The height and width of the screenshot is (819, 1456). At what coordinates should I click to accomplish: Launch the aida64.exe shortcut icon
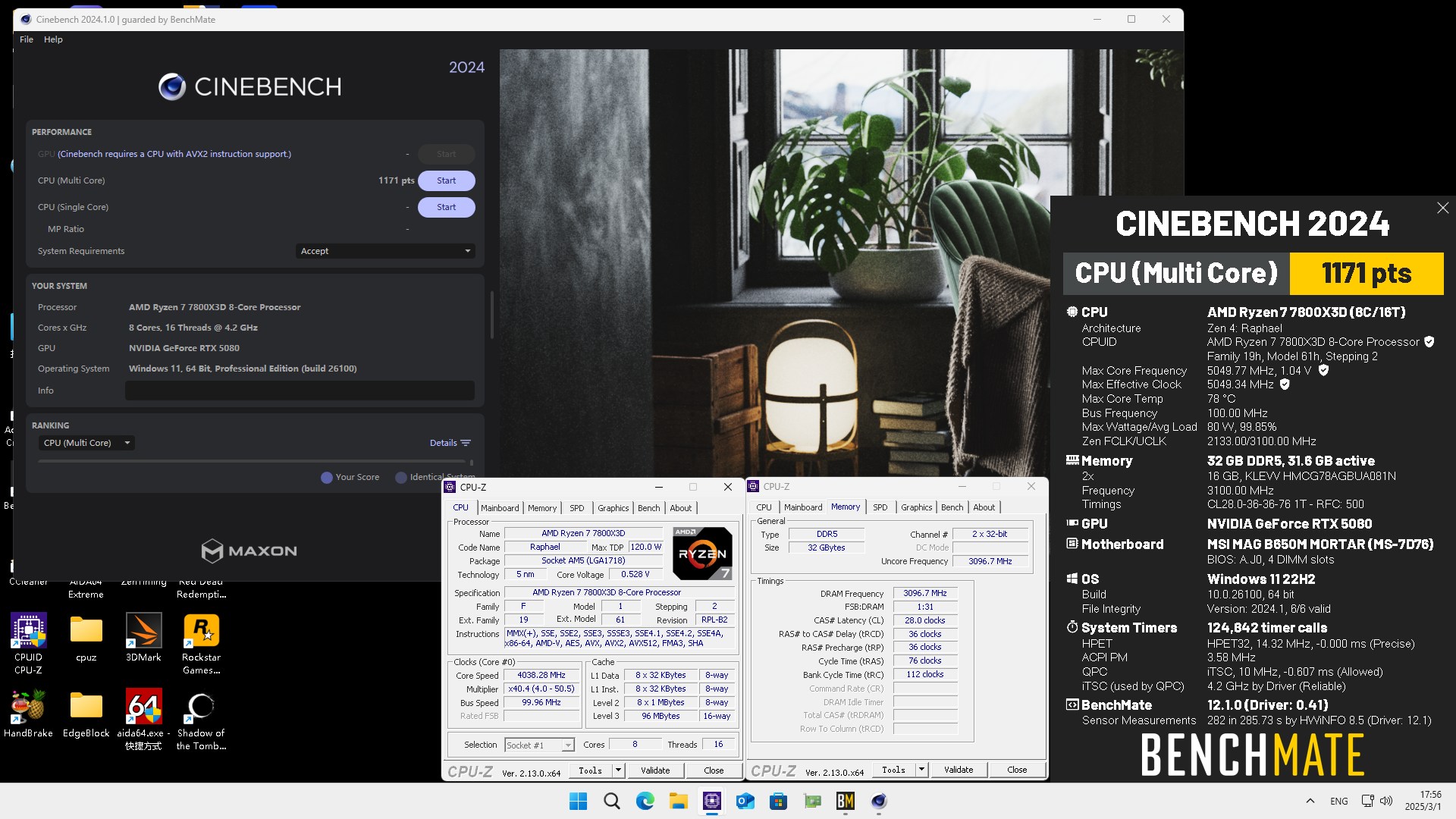(143, 719)
